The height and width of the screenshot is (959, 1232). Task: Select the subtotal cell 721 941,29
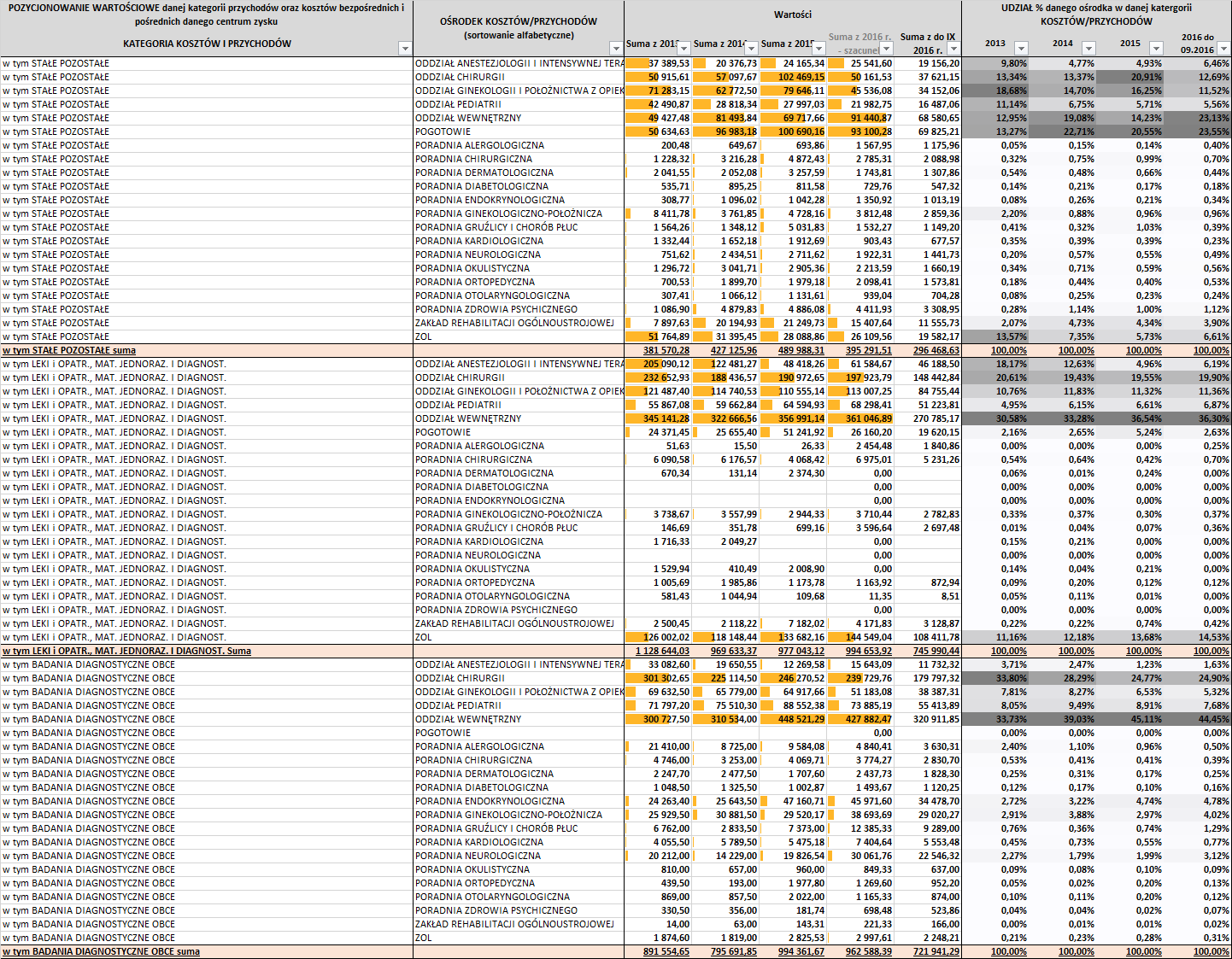(928, 951)
